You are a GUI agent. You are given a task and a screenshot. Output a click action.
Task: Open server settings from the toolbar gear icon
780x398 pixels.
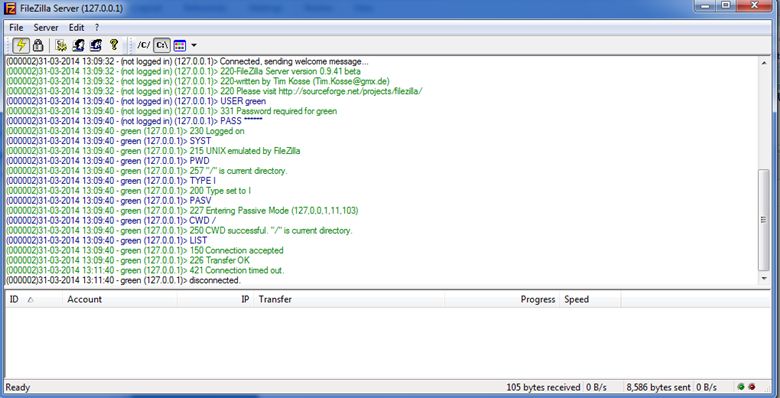pyautogui.click(x=61, y=45)
